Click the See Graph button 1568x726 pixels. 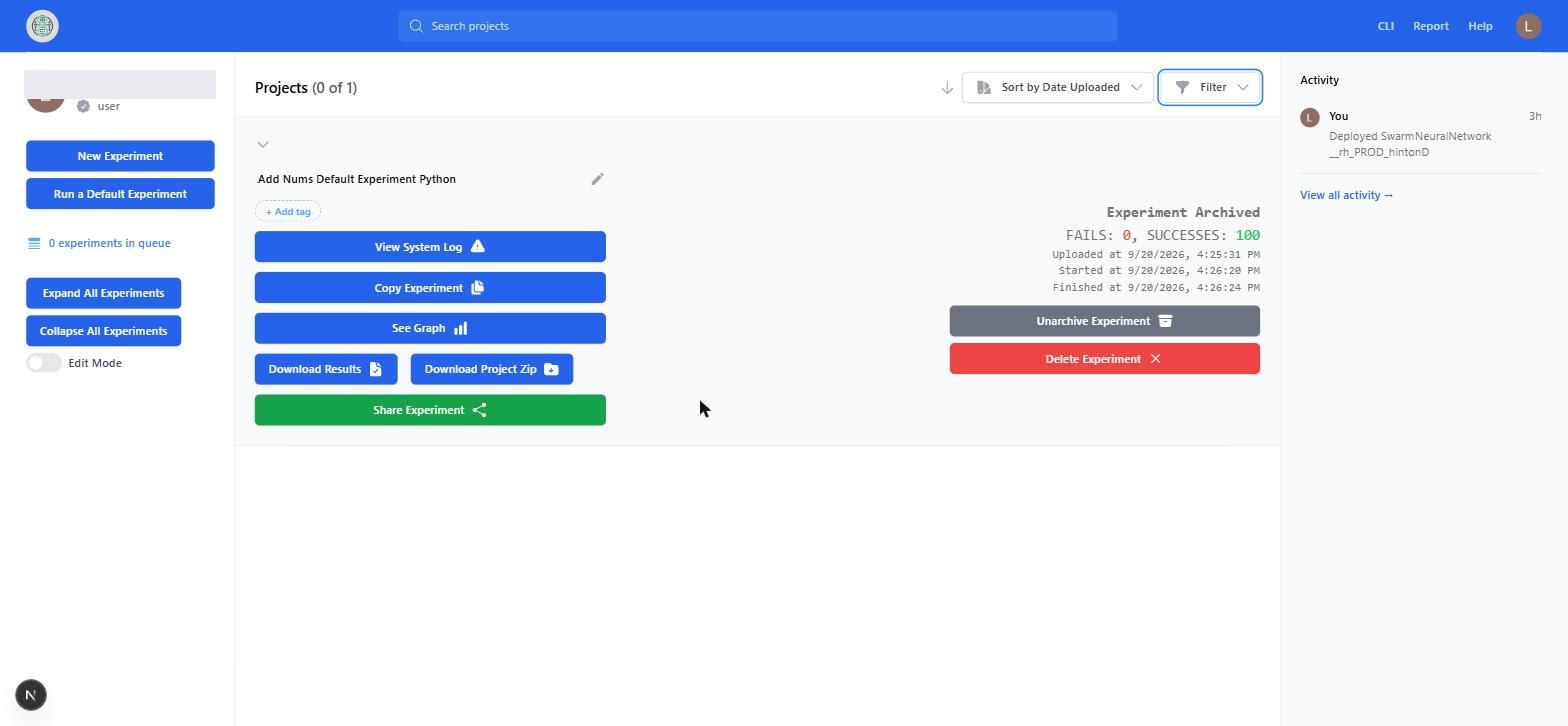[x=430, y=328]
